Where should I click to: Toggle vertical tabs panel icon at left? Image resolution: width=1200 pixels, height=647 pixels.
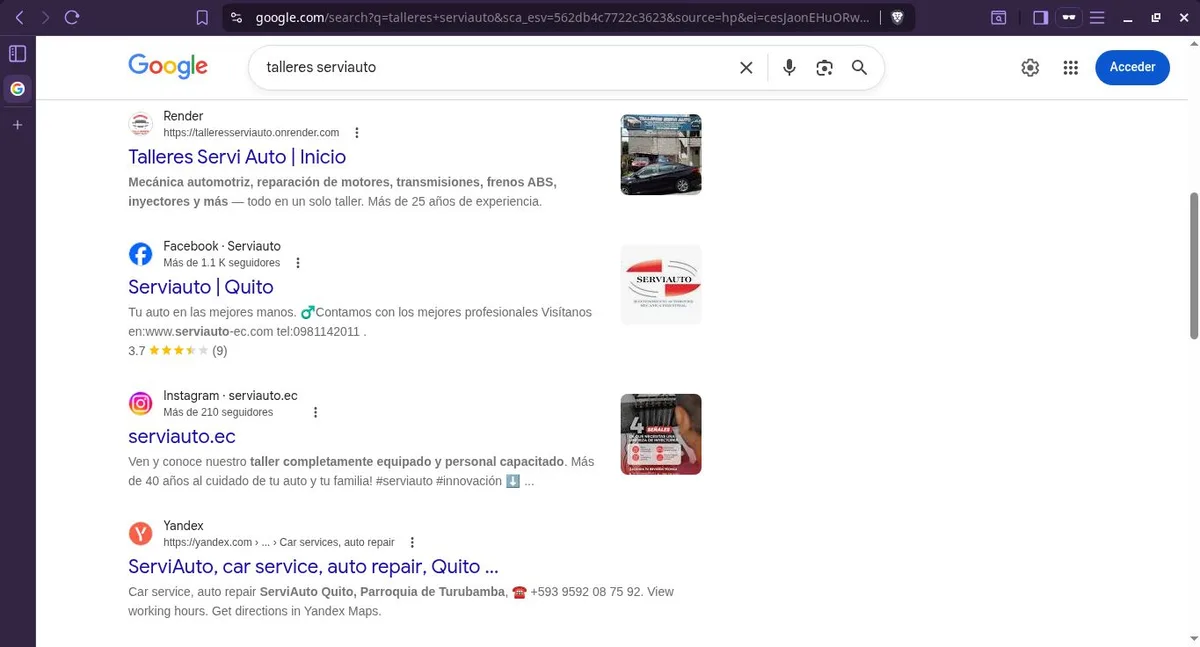tap(17, 53)
